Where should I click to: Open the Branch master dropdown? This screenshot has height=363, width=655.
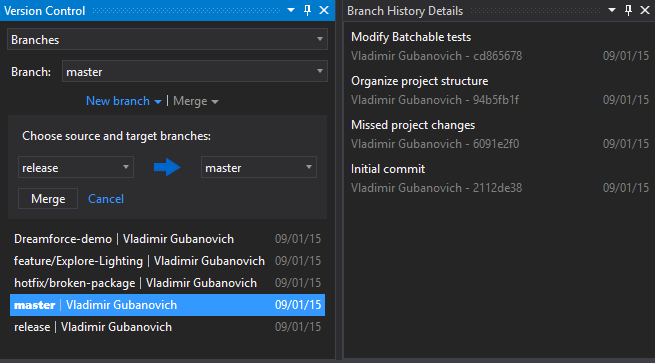195,71
